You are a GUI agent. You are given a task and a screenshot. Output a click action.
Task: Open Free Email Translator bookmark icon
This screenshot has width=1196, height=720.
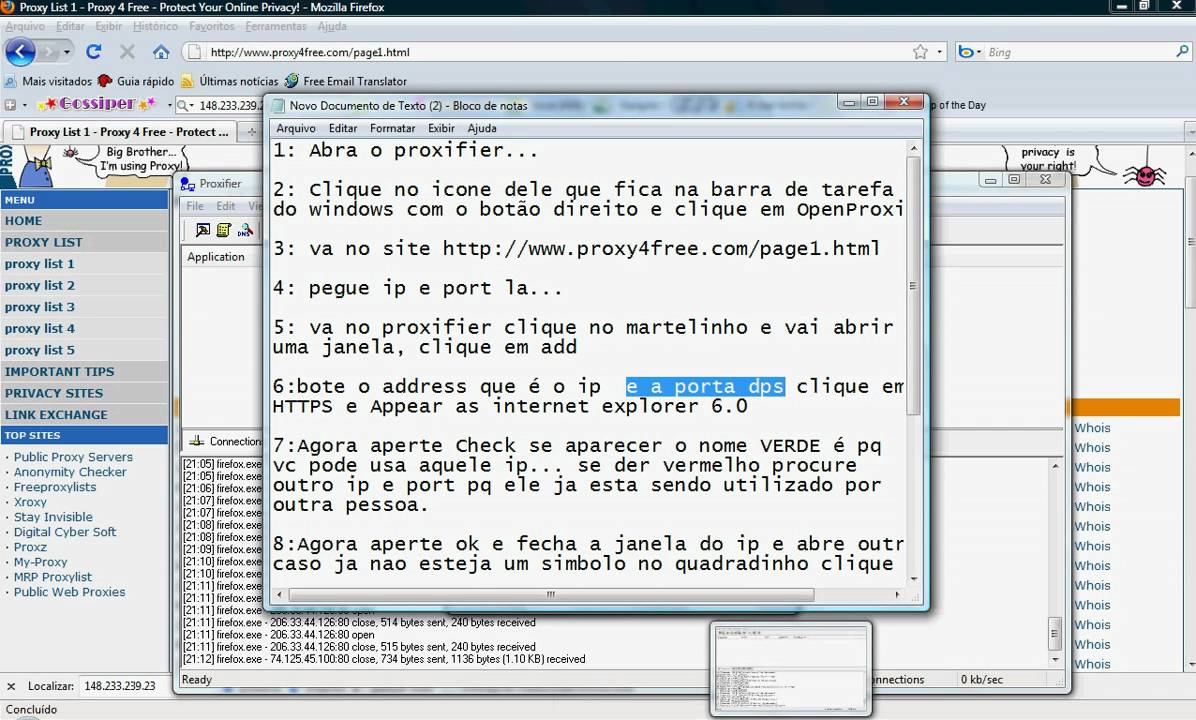pyautogui.click(x=291, y=81)
